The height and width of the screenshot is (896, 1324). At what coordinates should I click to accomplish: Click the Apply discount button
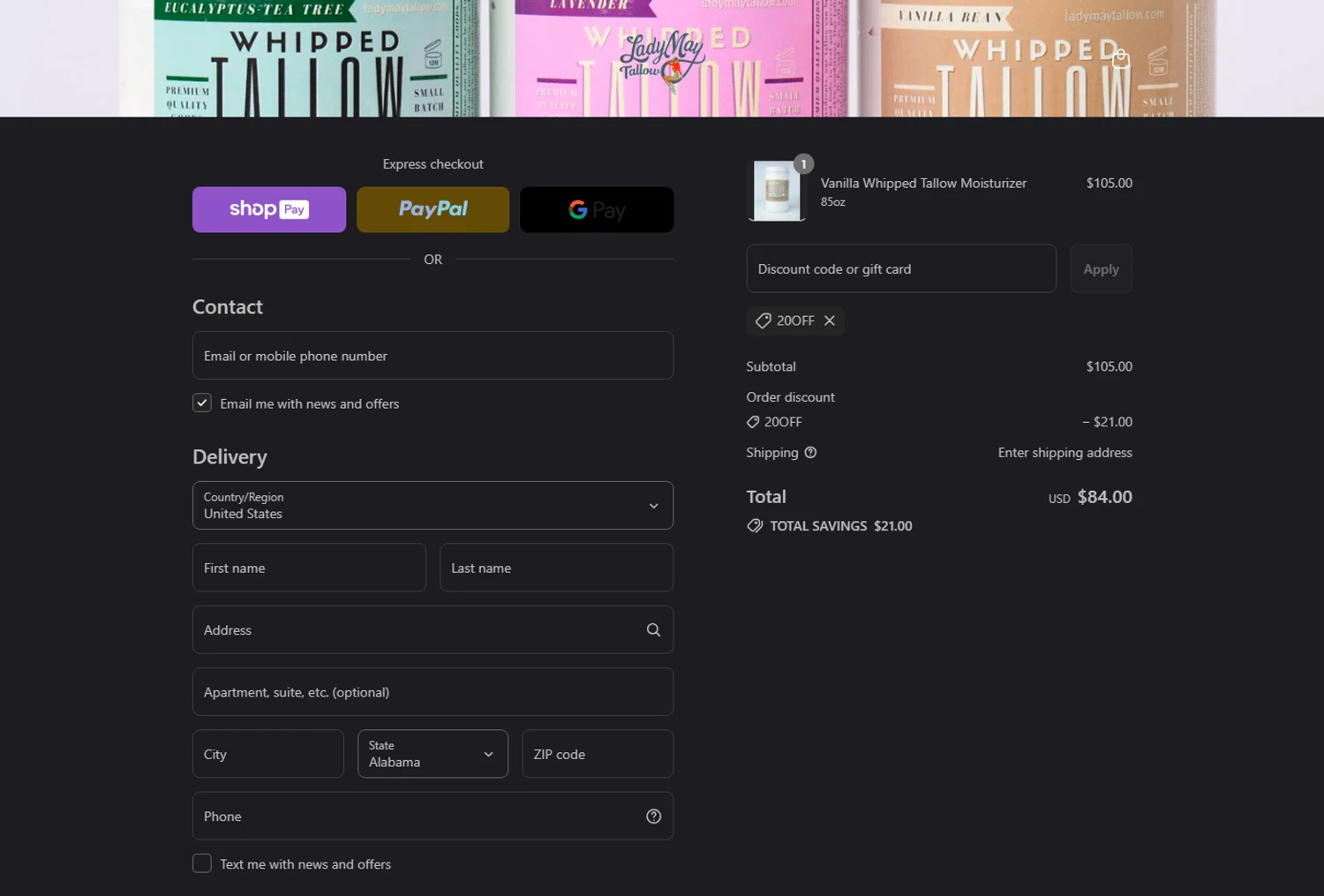tap(1101, 268)
